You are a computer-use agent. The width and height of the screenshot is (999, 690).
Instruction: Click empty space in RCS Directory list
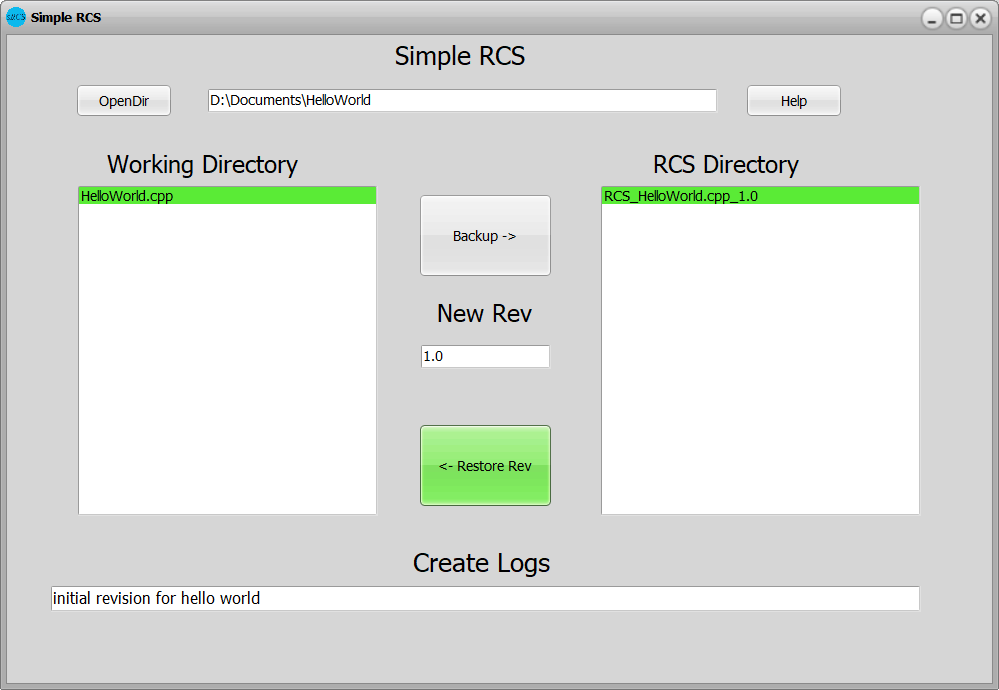point(759,360)
